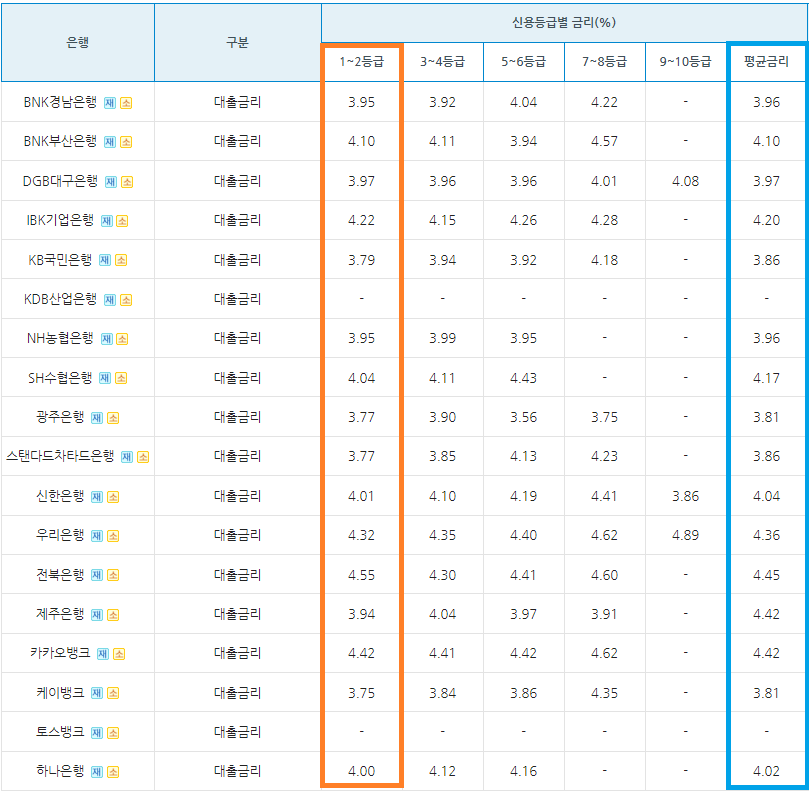809x791 pixels.
Task: Select the 소 icon for 제주은행
Action: (113, 615)
